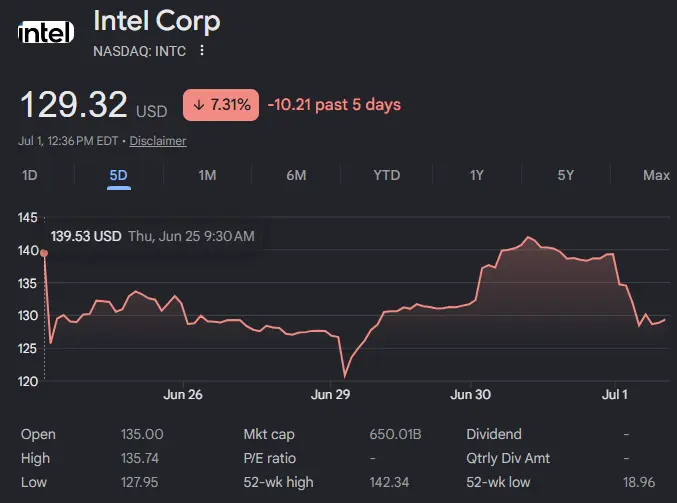
Task: Switch chart to Max range
Action: coord(656,175)
